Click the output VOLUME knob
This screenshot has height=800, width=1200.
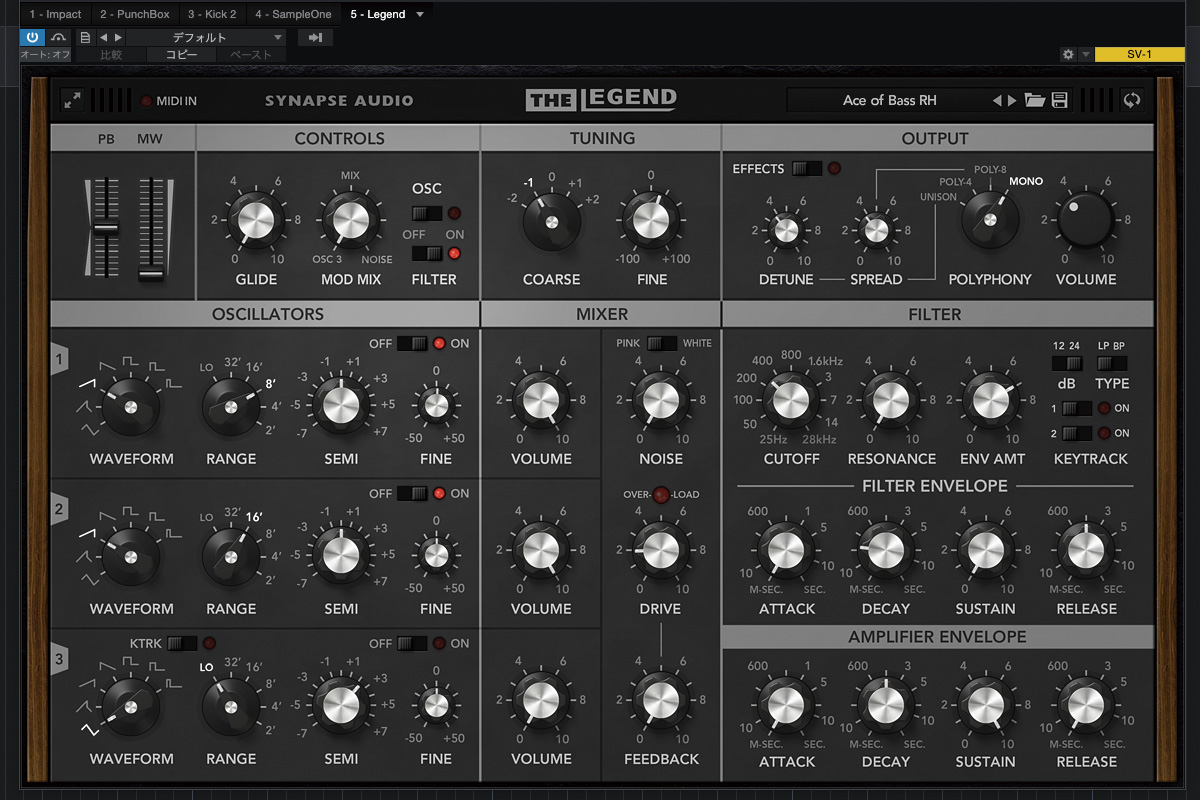click(1085, 219)
